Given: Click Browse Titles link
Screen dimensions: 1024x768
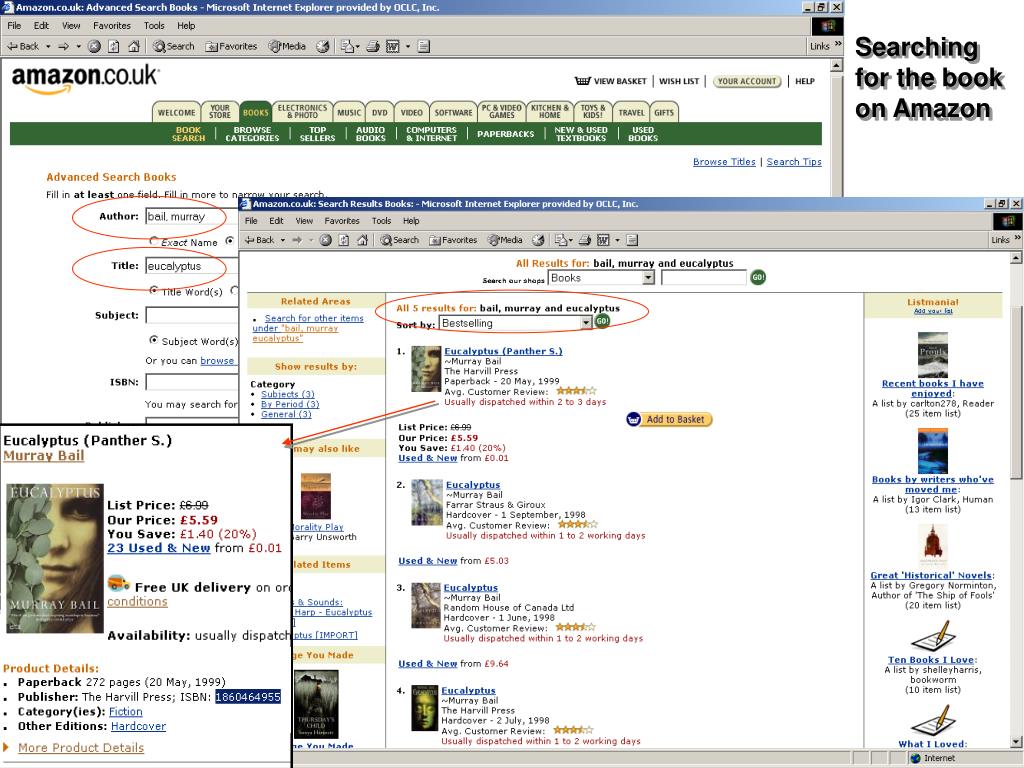Looking at the screenshot, I should tap(724, 162).
